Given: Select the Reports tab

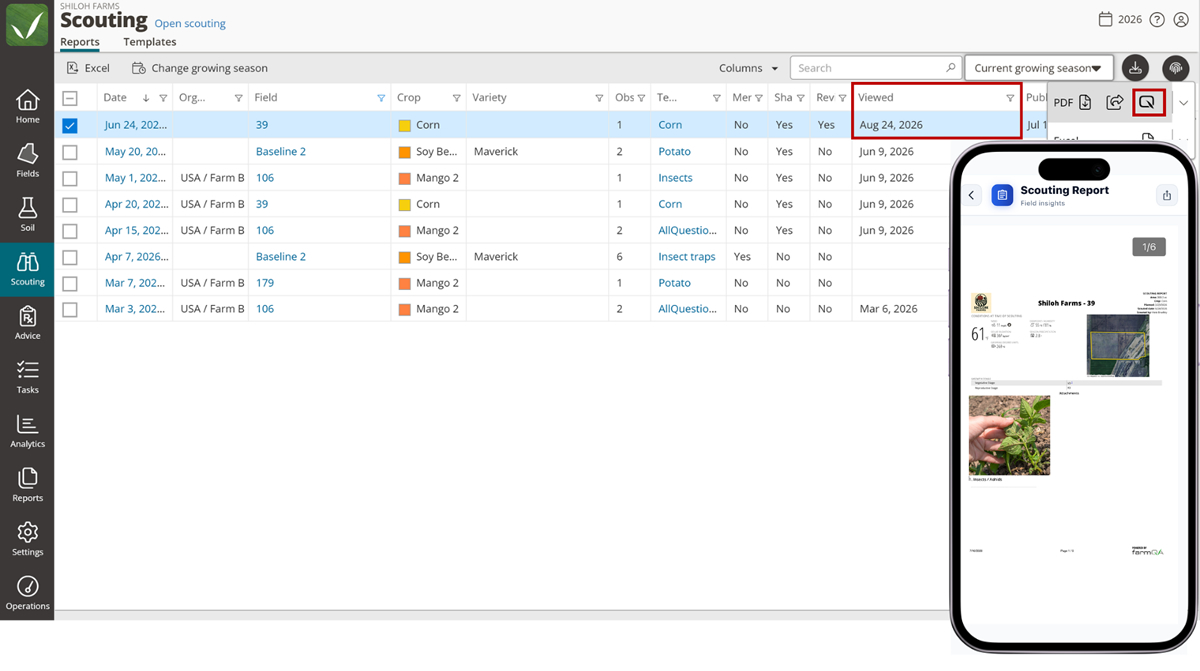Looking at the screenshot, I should [x=79, y=42].
